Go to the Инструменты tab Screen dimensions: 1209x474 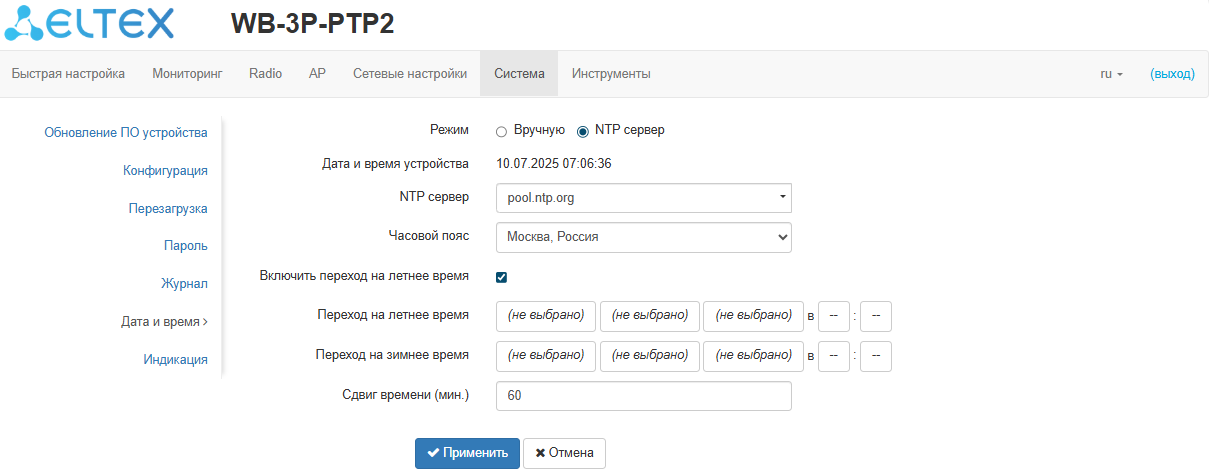click(611, 74)
